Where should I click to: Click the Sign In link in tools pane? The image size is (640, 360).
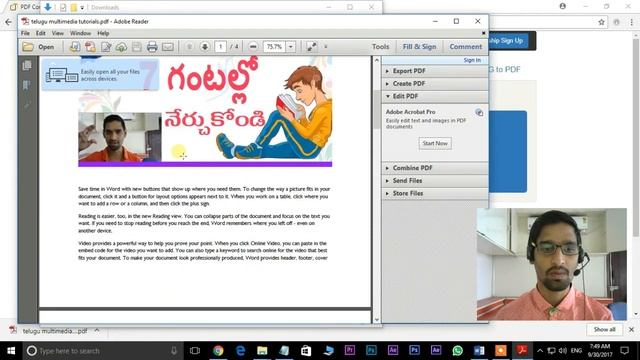[x=472, y=60]
